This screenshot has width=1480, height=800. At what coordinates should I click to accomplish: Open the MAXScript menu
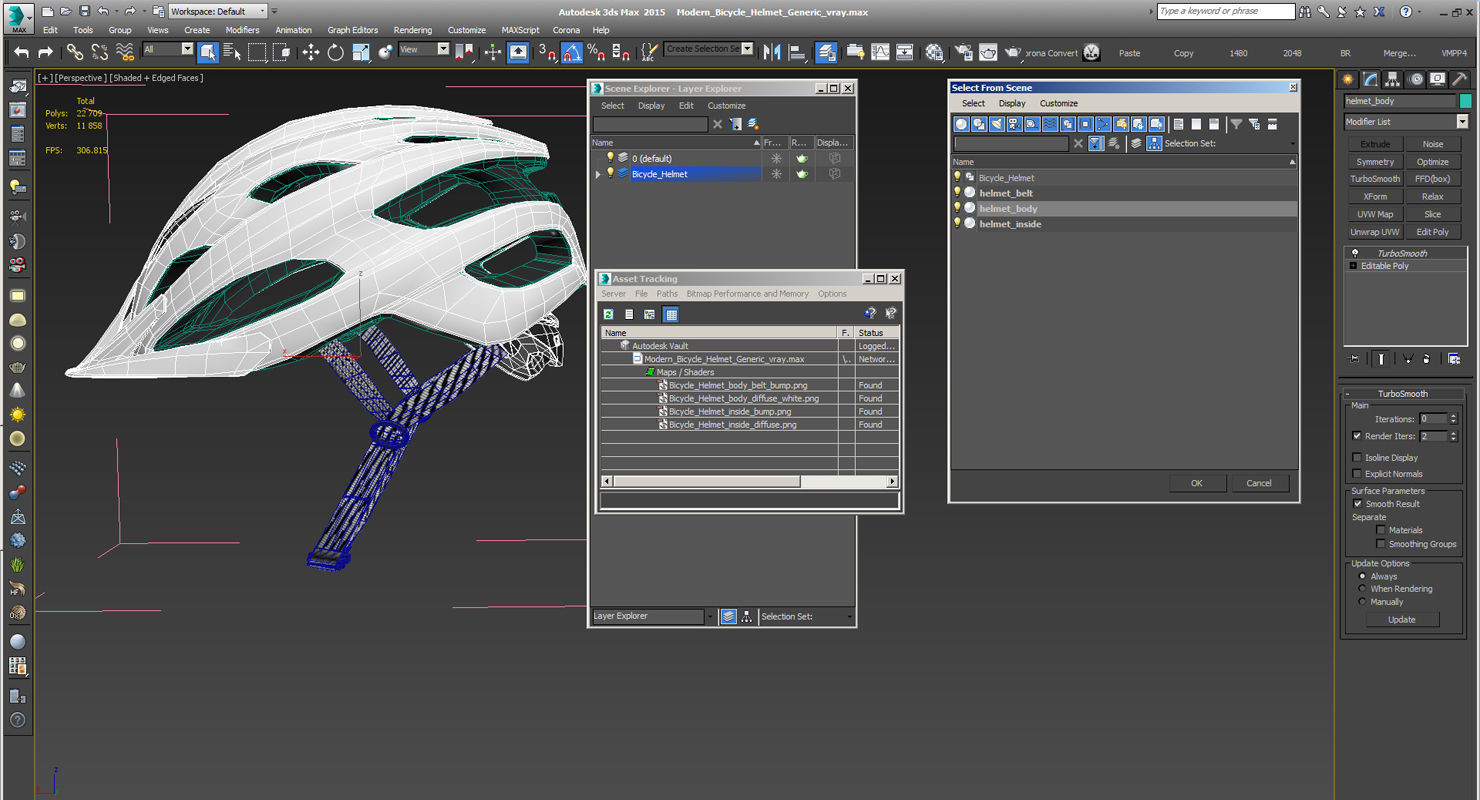520,30
